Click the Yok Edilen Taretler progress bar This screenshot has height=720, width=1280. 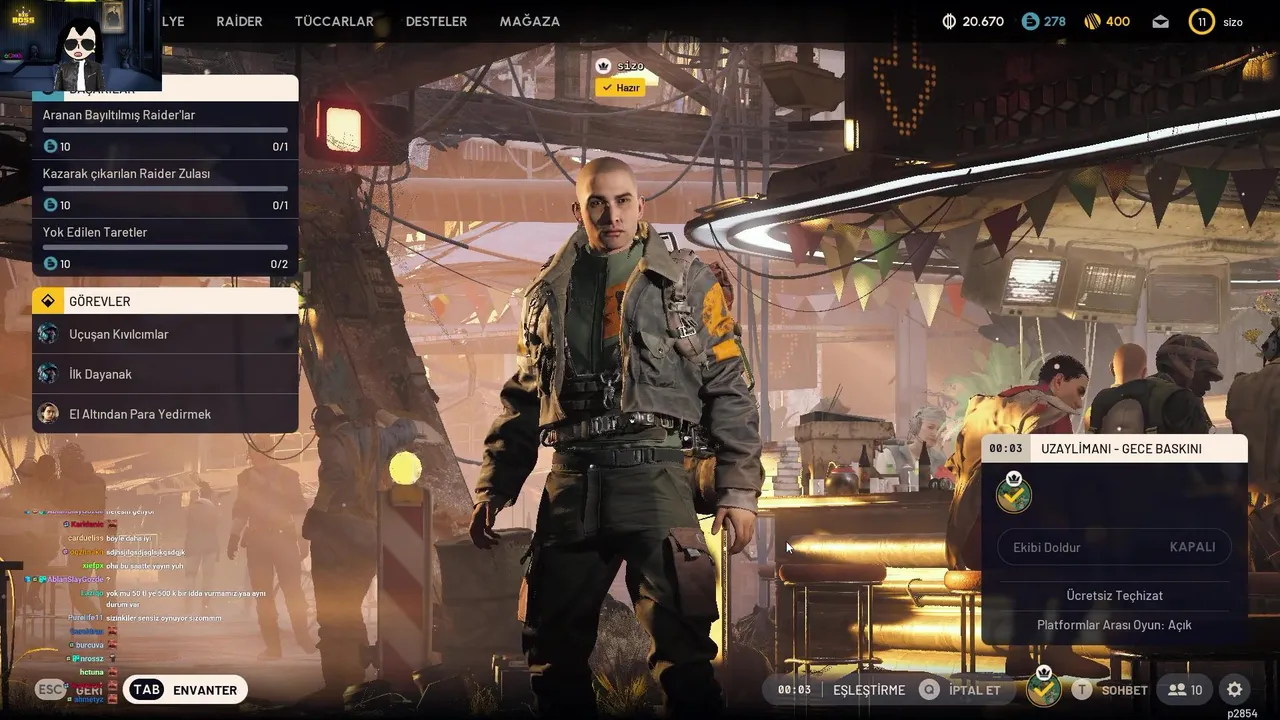point(165,247)
